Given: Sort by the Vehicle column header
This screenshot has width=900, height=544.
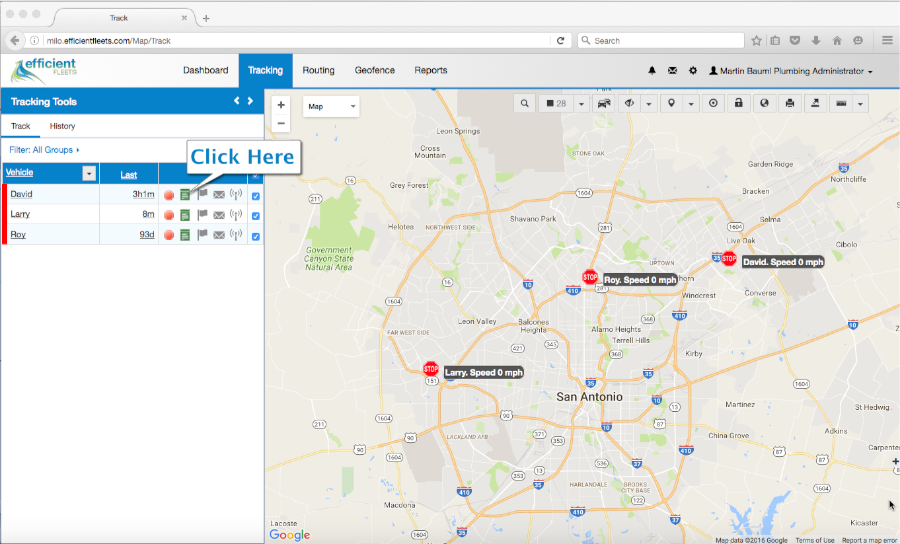Looking at the screenshot, I should click(20, 172).
